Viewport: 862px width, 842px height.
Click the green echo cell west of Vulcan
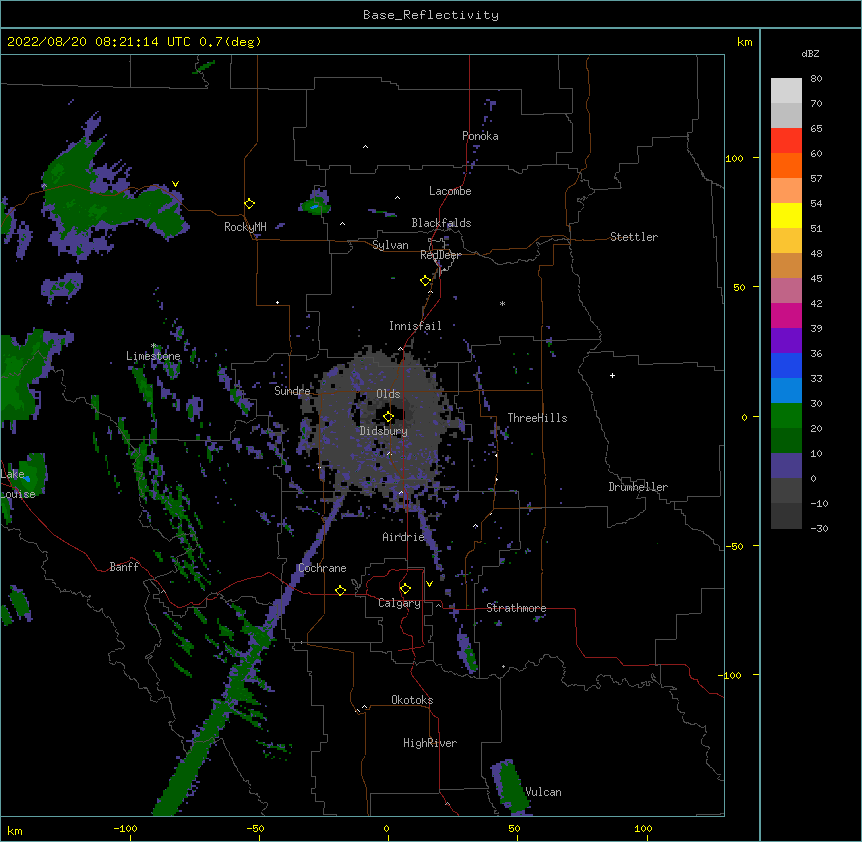[511, 786]
